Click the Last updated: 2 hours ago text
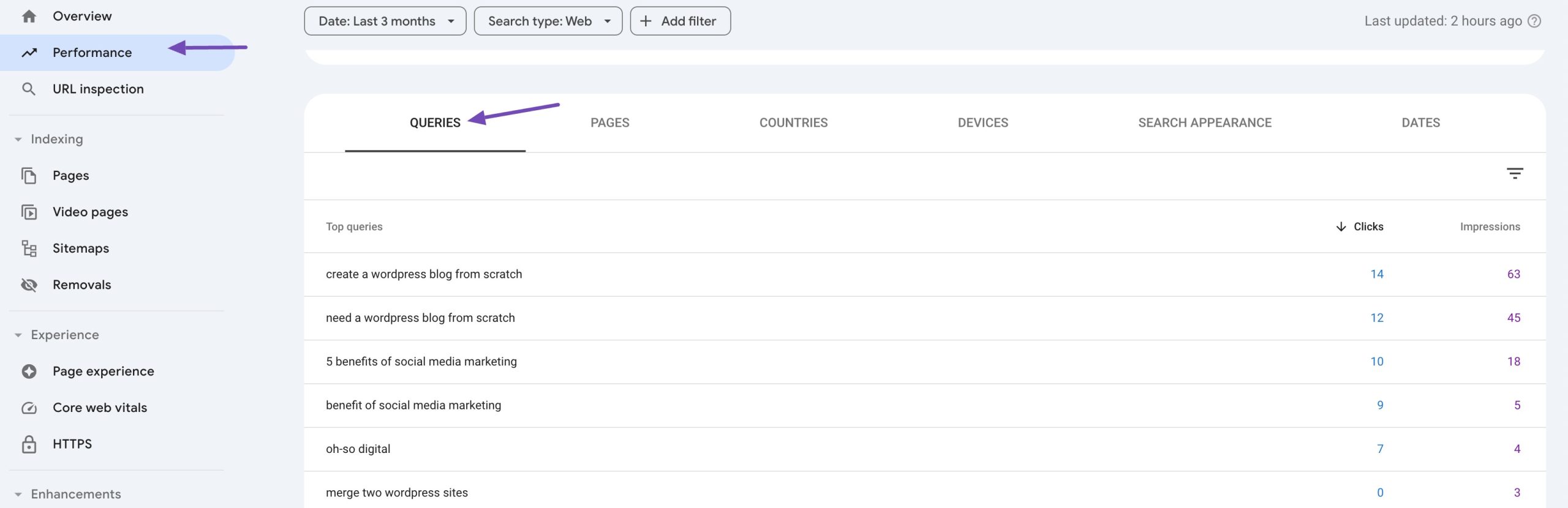 pyautogui.click(x=1443, y=21)
